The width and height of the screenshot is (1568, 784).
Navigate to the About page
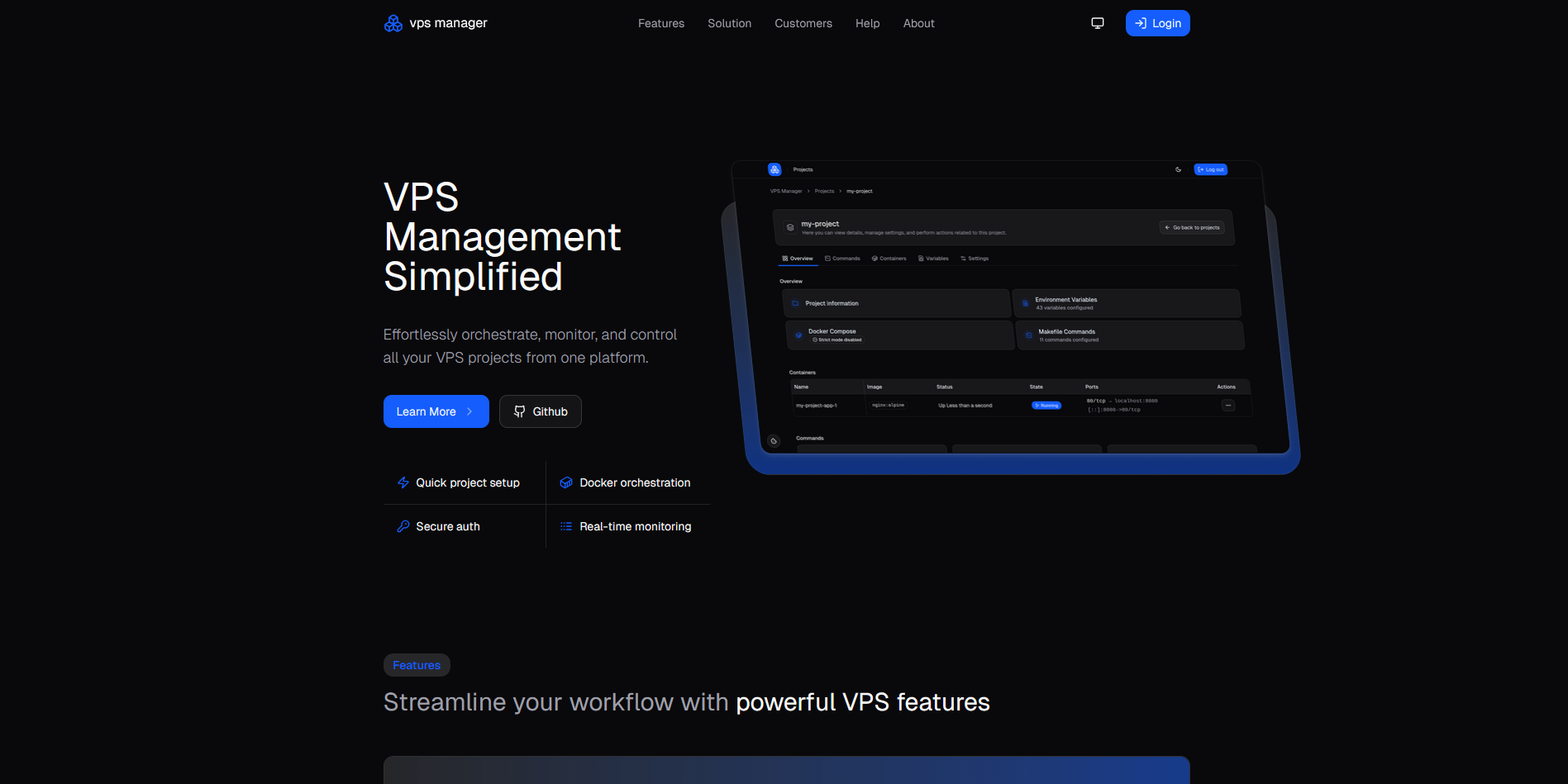(918, 23)
